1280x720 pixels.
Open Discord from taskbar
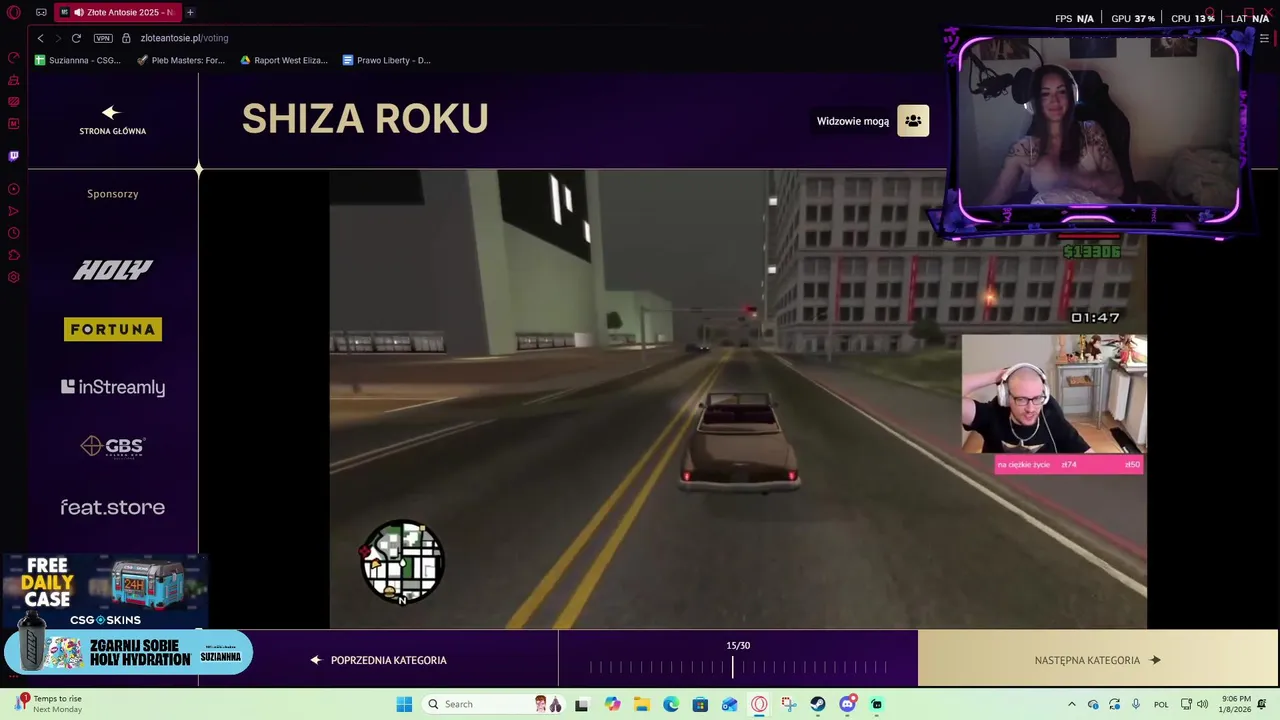coord(848,704)
